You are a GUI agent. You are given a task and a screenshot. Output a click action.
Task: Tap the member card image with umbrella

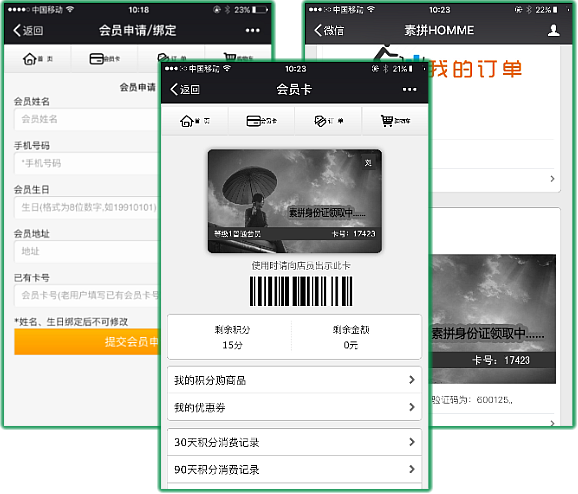point(295,201)
